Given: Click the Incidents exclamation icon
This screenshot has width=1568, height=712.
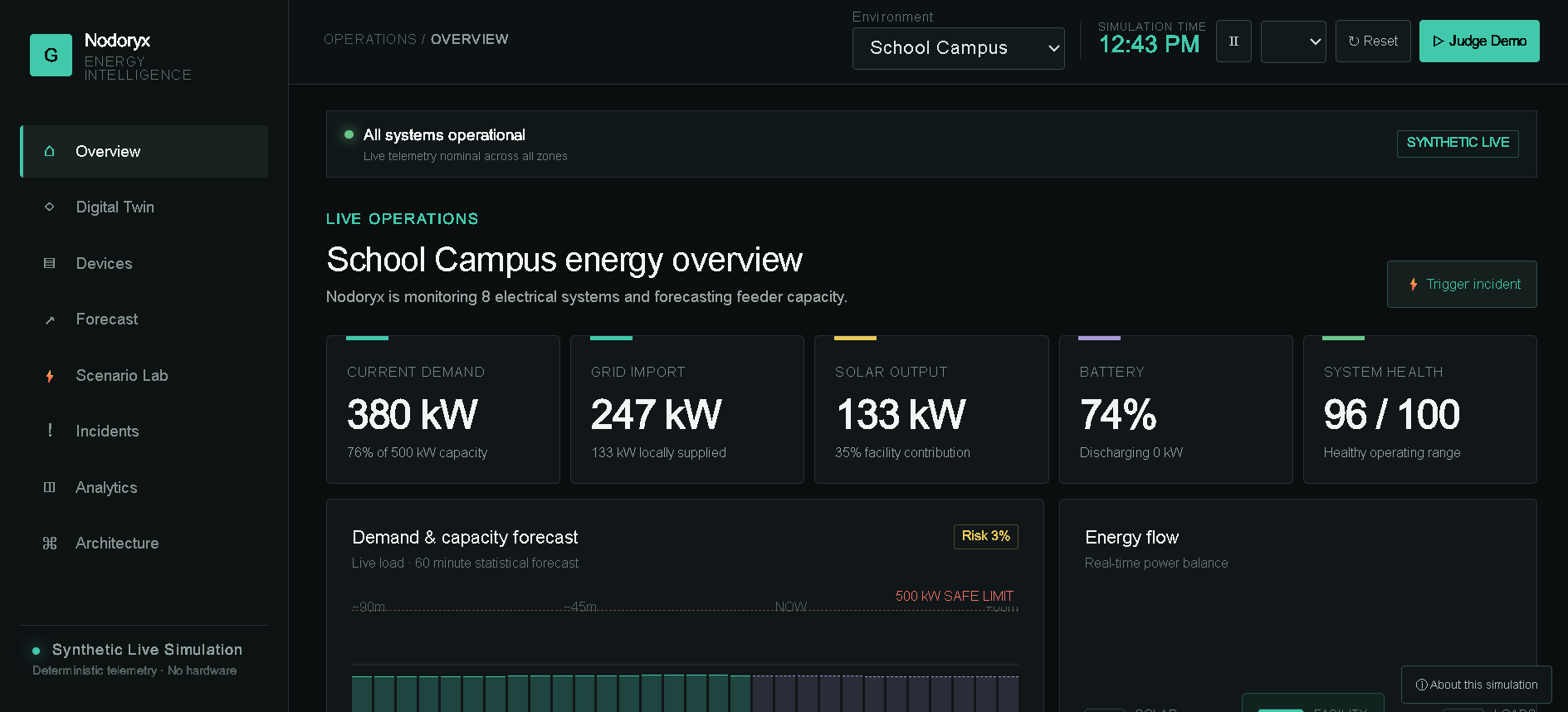Looking at the screenshot, I should (x=50, y=431).
